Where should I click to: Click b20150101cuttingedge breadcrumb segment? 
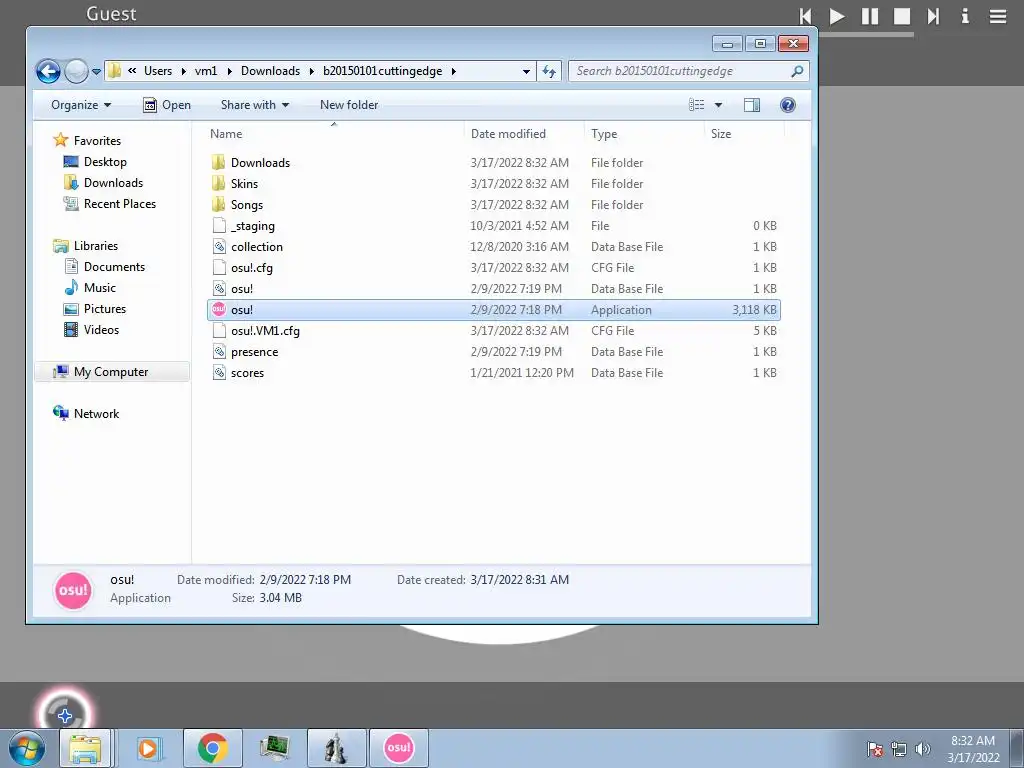click(x=382, y=71)
